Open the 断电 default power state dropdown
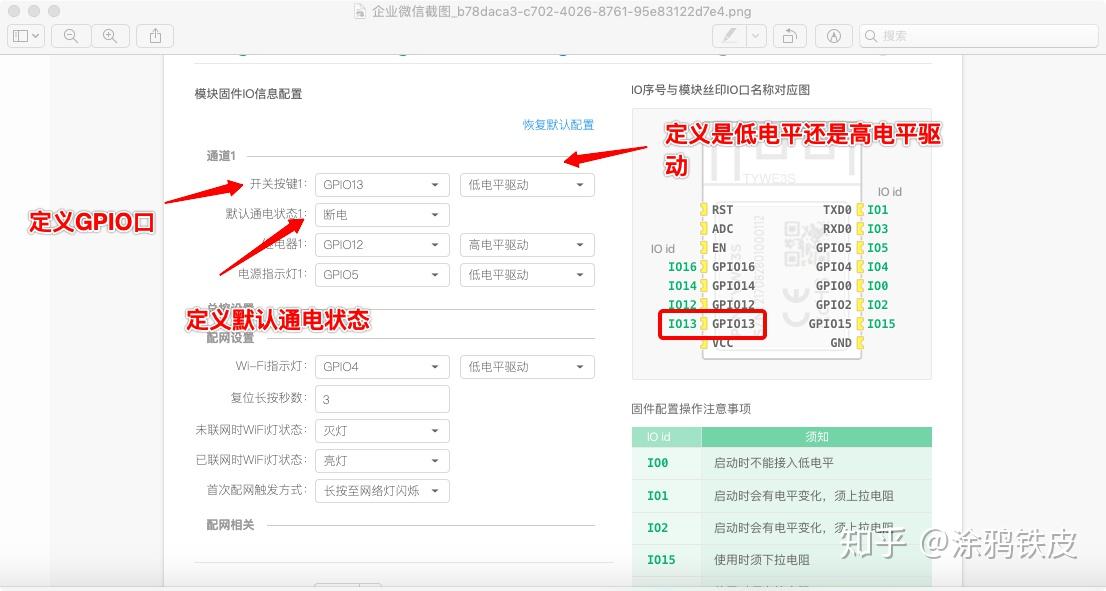1106x591 pixels. (x=381, y=214)
